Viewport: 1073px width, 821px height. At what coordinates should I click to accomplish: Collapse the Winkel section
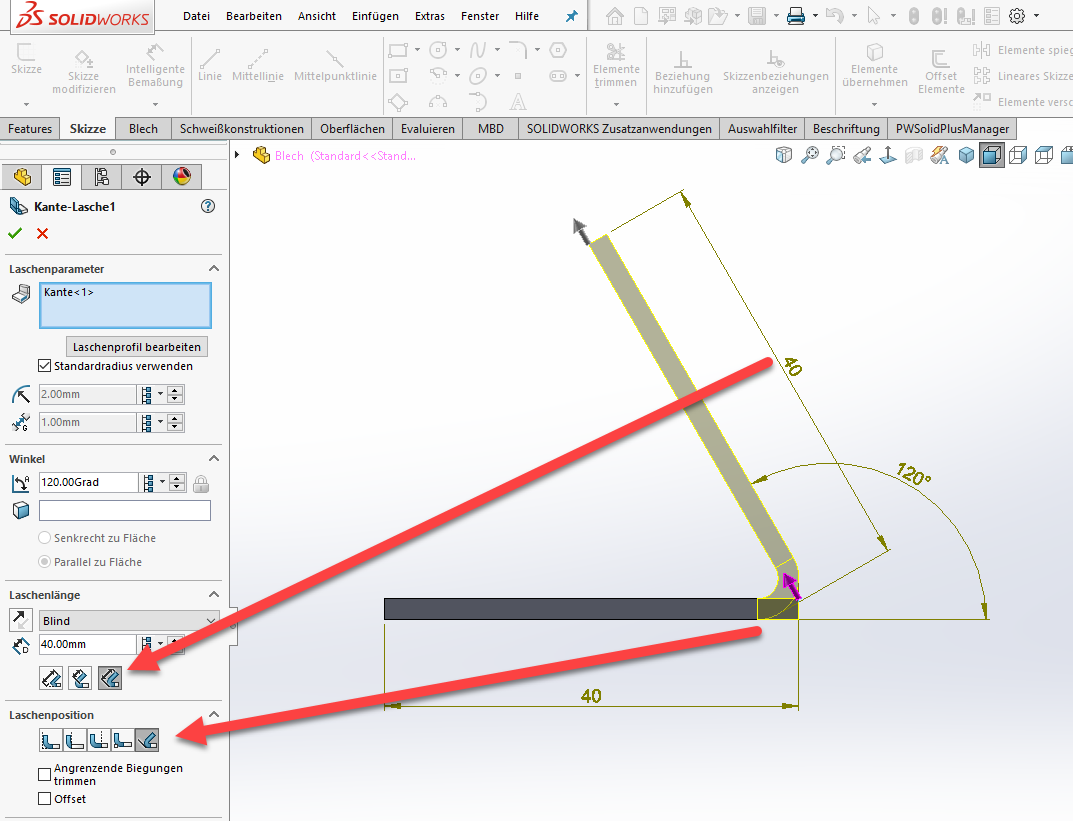pyautogui.click(x=213, y=459)
